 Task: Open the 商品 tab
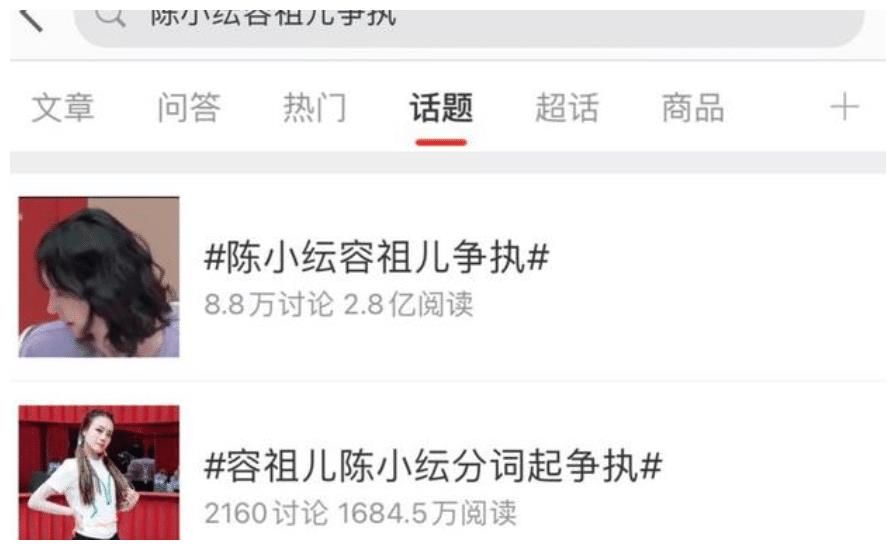pyautogui.click(x=693, y=107)
